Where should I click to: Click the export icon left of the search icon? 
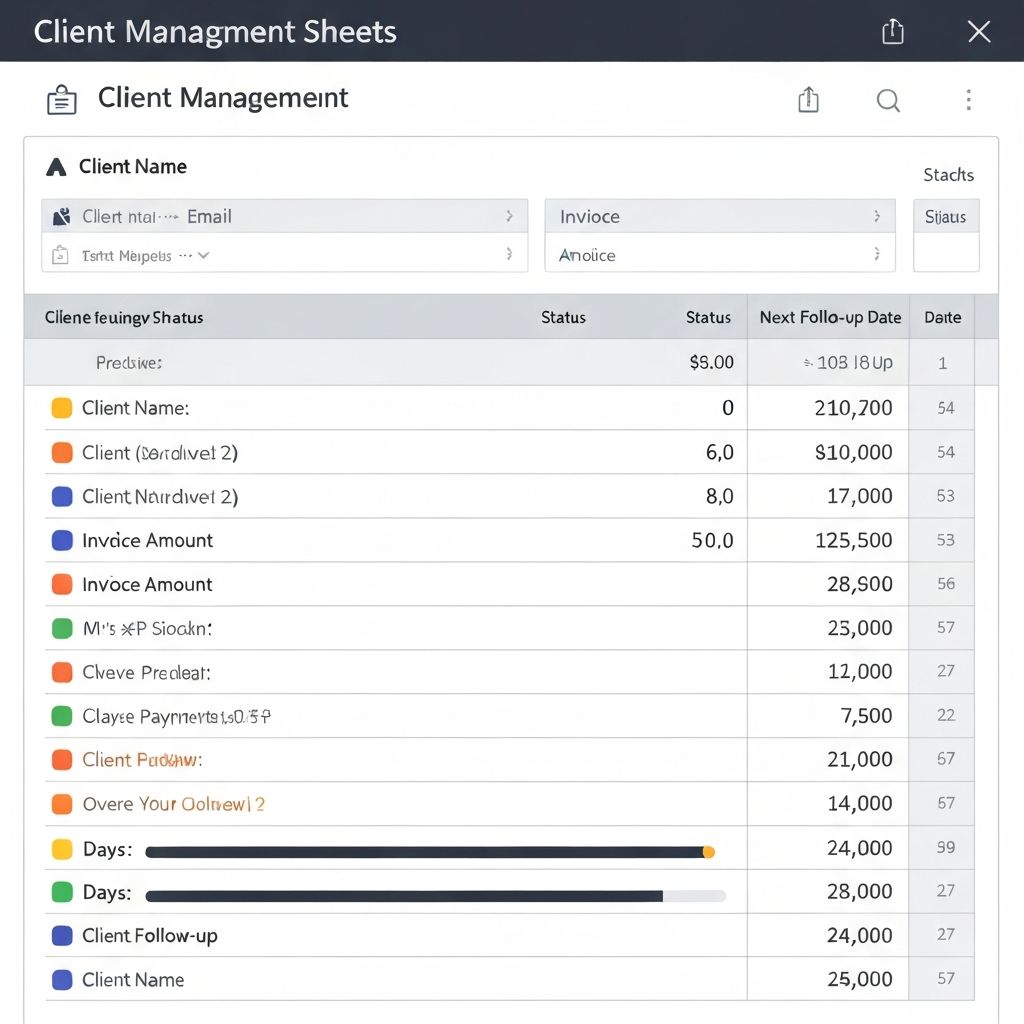click(x=809, y=100)
